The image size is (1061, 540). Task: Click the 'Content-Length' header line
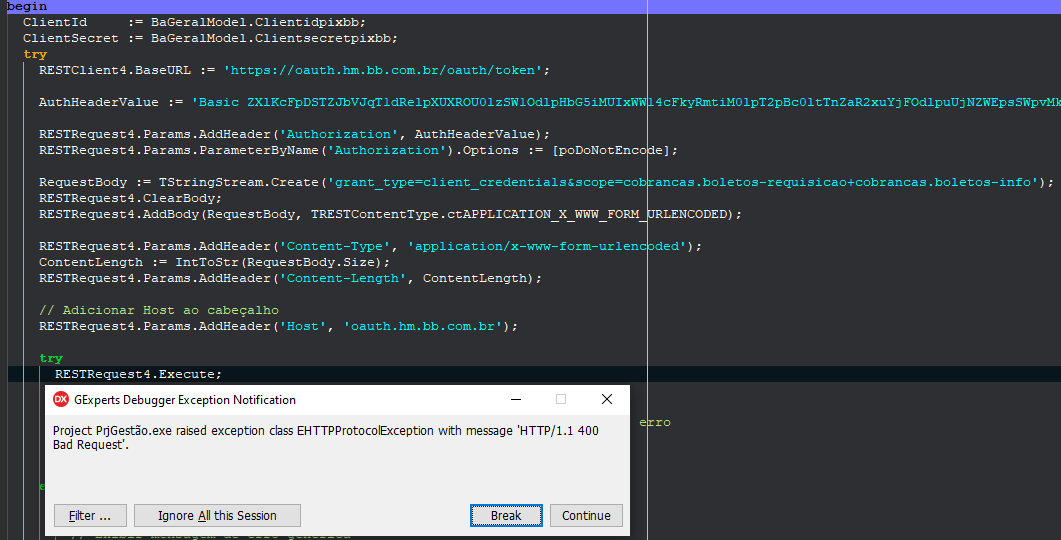(290, 278)
